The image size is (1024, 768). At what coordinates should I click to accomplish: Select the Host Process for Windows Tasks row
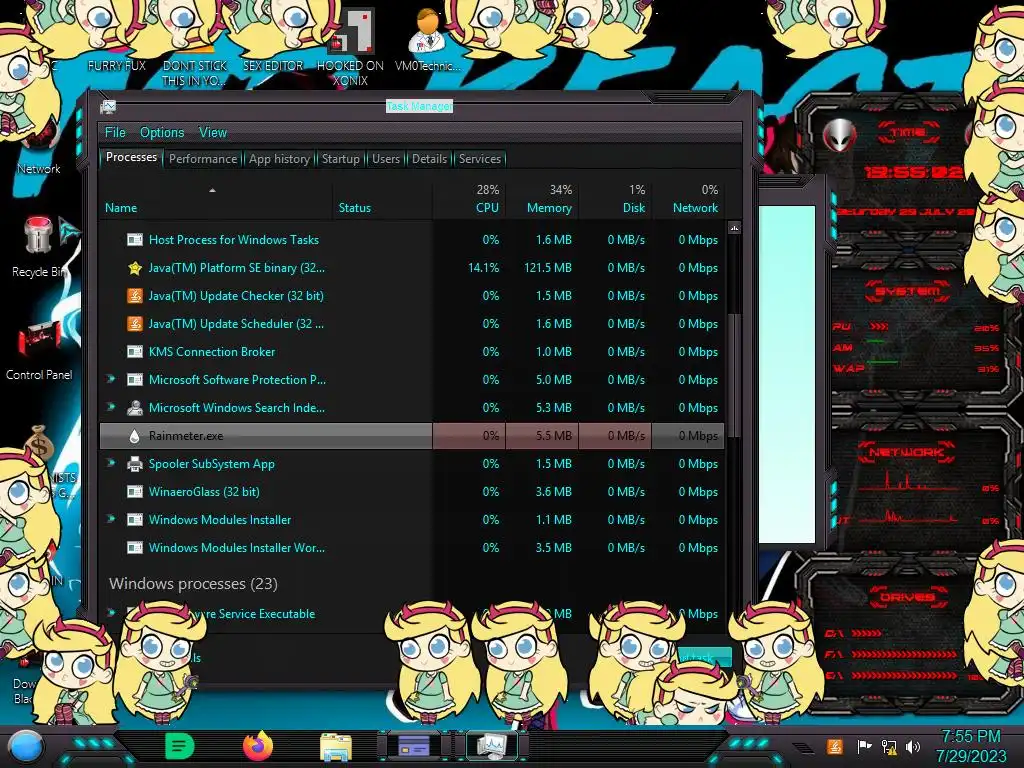pyautogui.click(x=412, y=240)
